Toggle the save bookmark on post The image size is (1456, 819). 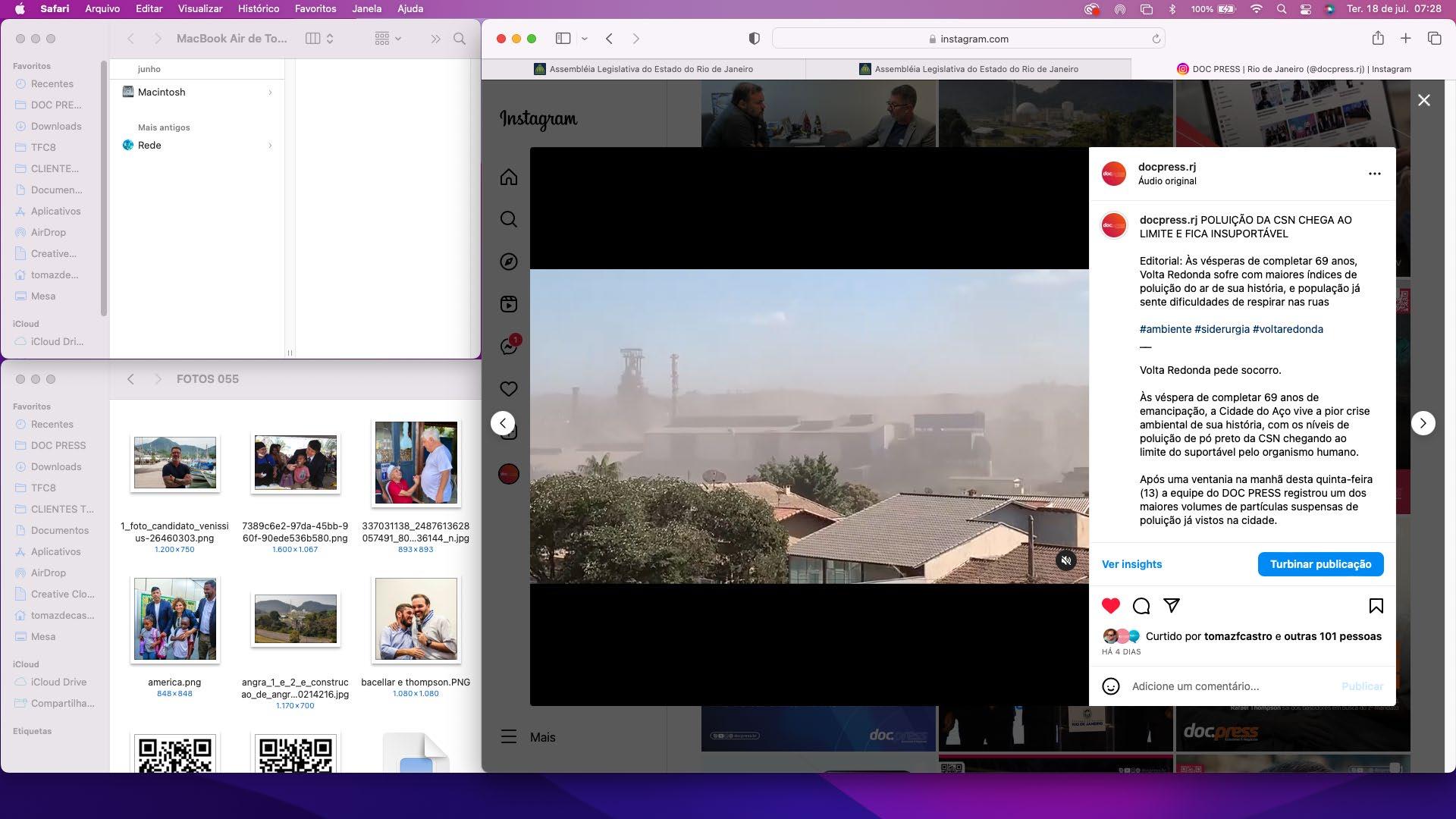[1376, 606]
